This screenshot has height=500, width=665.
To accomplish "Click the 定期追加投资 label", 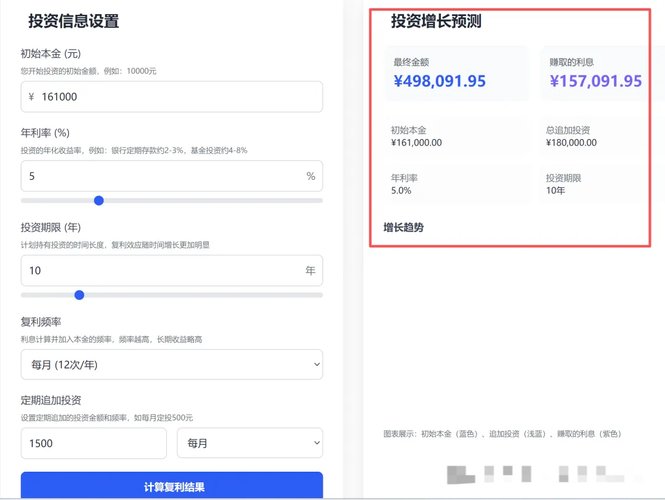I will 51,400.
